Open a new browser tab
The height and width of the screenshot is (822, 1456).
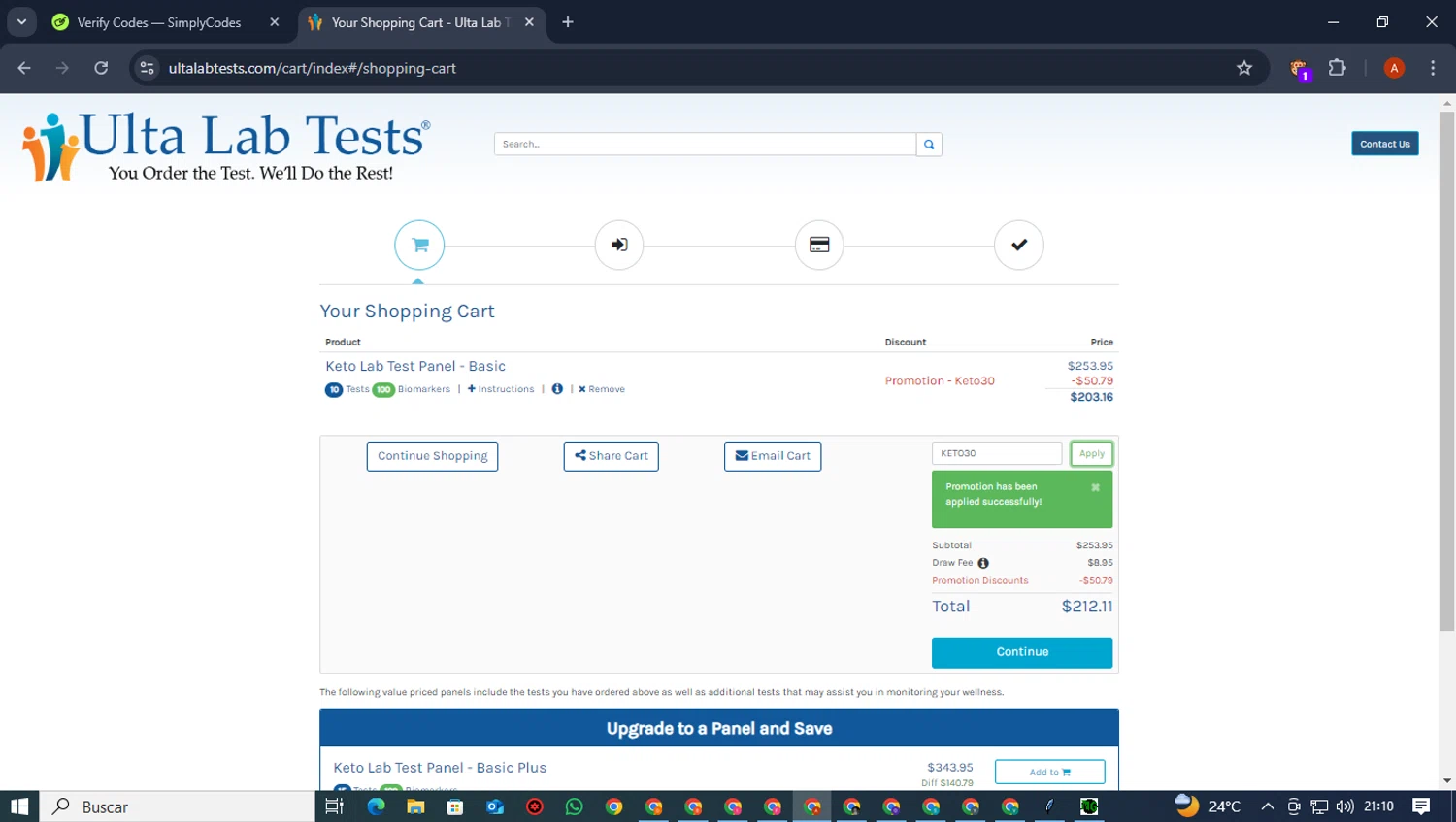tap(568, 22)
